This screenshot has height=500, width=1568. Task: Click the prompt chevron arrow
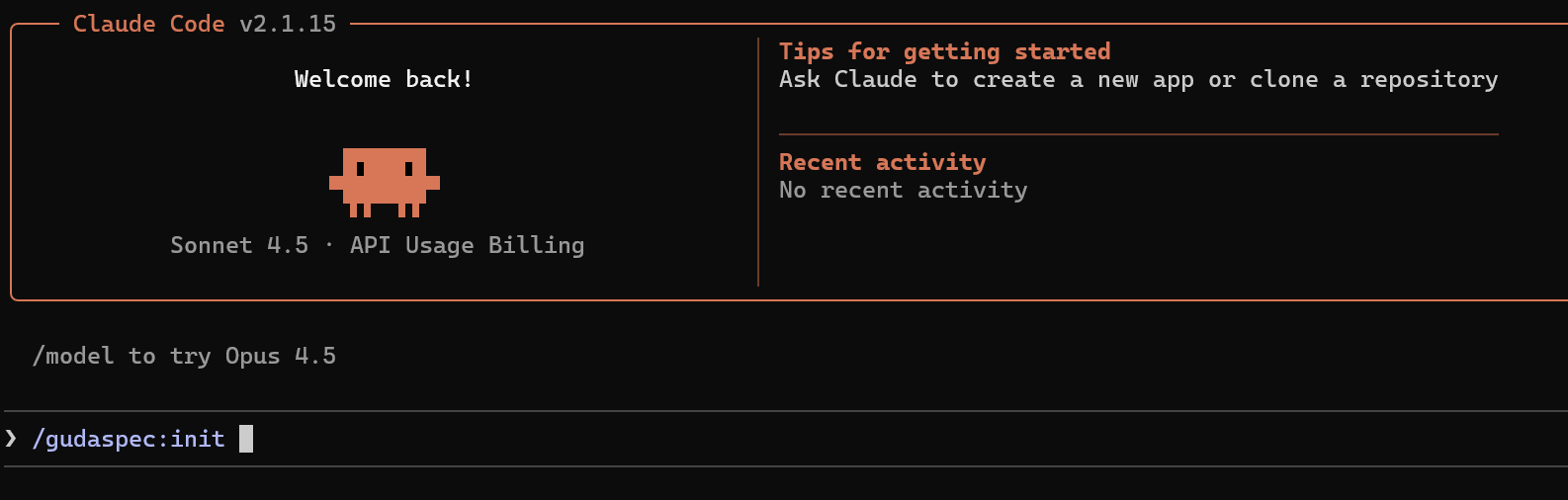click(x=11, y=439)
